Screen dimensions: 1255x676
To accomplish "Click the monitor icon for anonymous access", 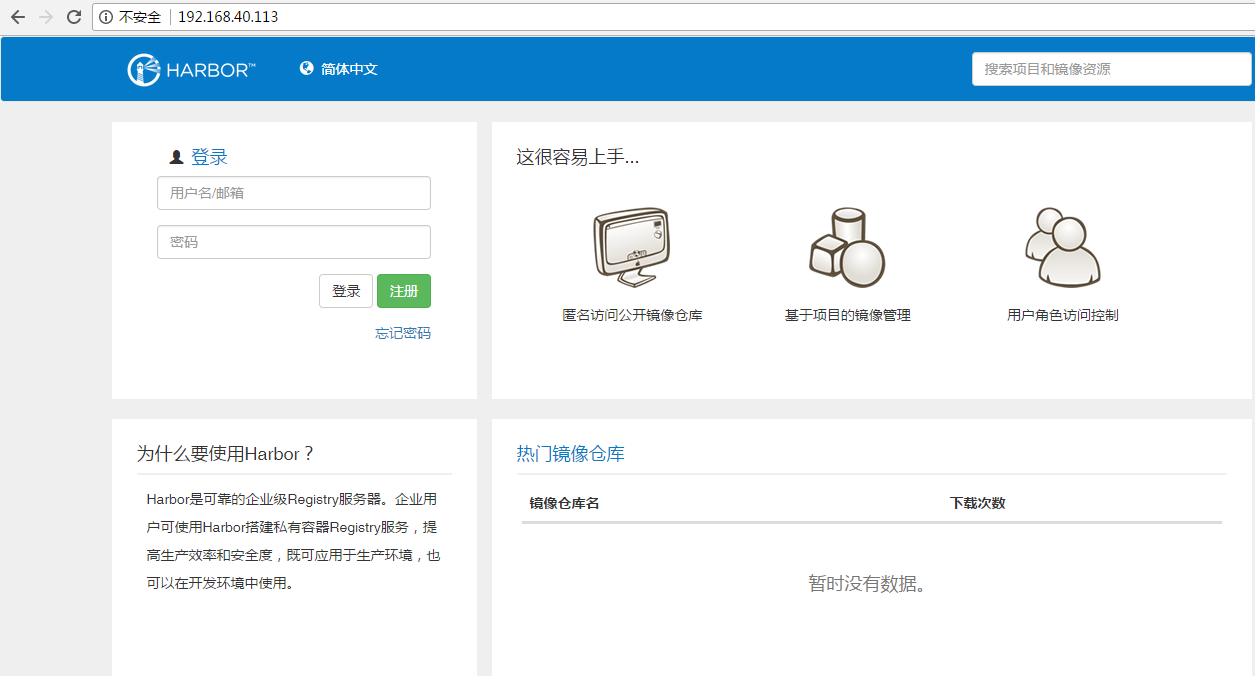I will [630, 247].
